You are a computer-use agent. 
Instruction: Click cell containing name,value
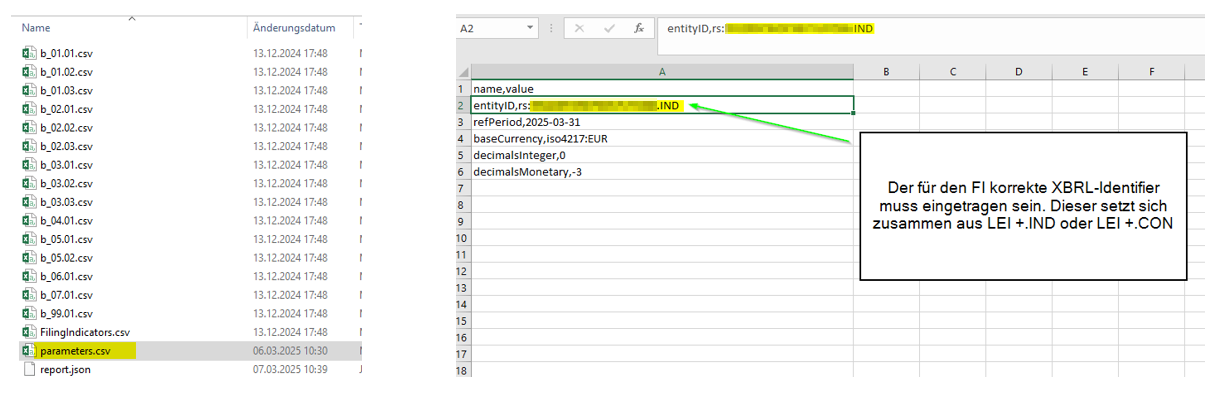[x=663, y=89]
